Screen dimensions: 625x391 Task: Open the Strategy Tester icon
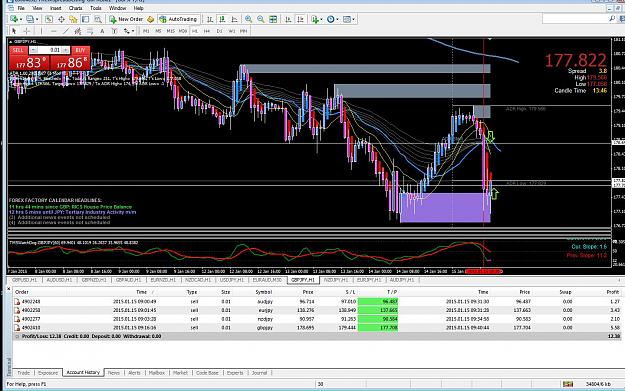[x=98, y=19]
